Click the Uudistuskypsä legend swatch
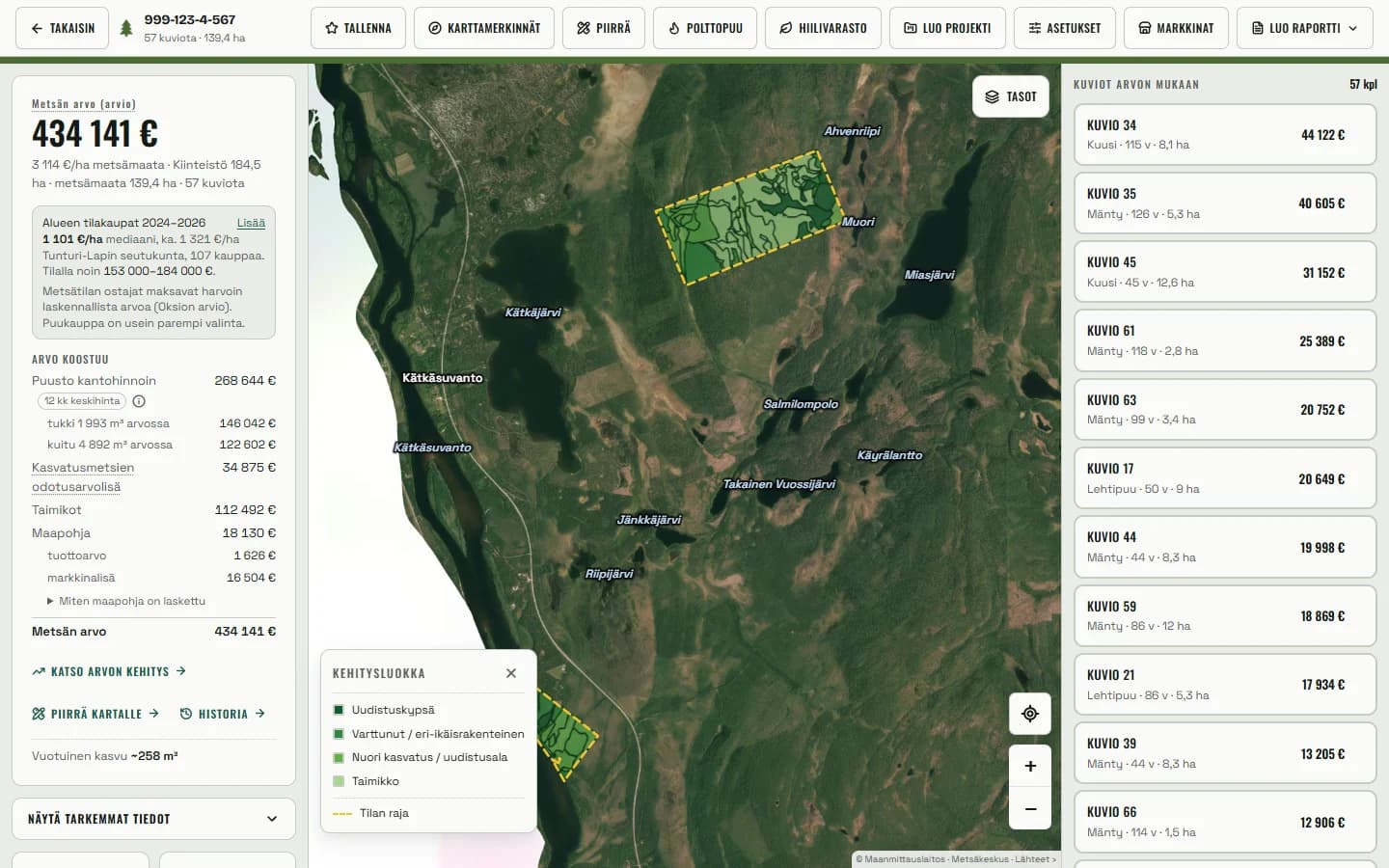The image size is (1389, 868). pyautogui.click(x=339, y=710)
